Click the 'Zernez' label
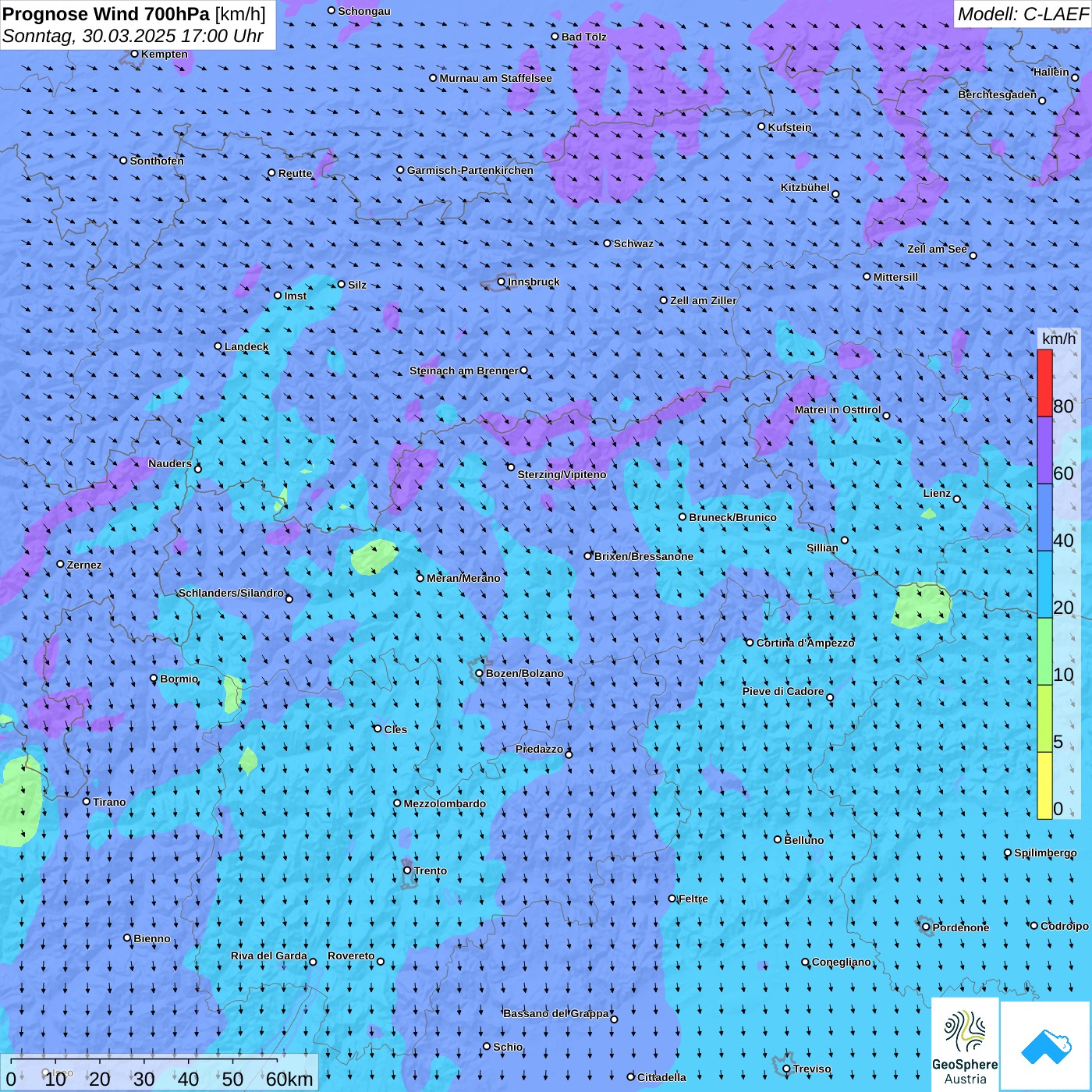The height and width of the screenshot is (1092, 1092). pos(84,565)
